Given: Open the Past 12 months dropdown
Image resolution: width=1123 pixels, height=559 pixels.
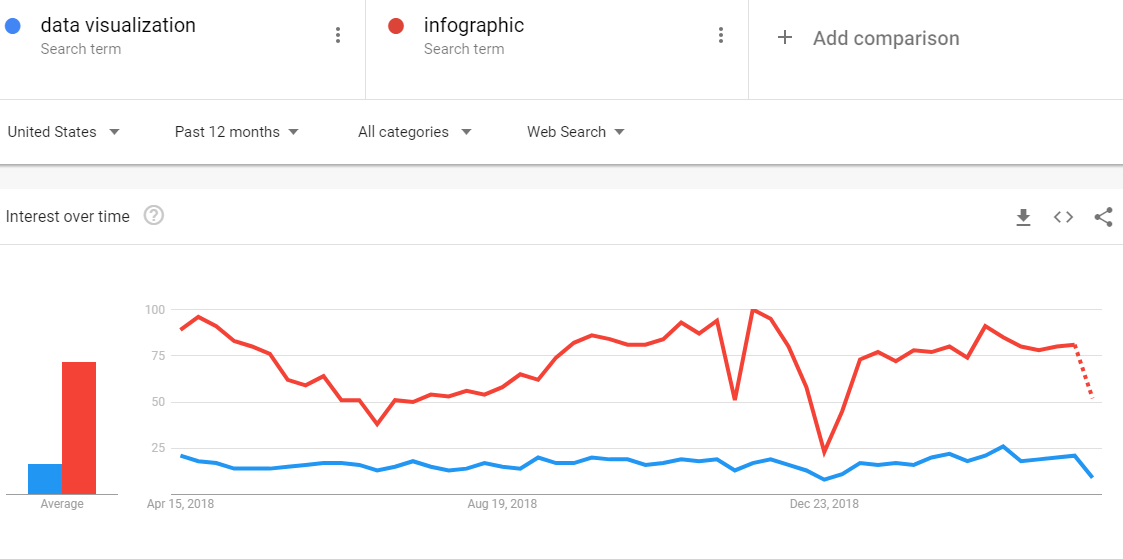Looking at the screenshot, I should pos(236,132).
